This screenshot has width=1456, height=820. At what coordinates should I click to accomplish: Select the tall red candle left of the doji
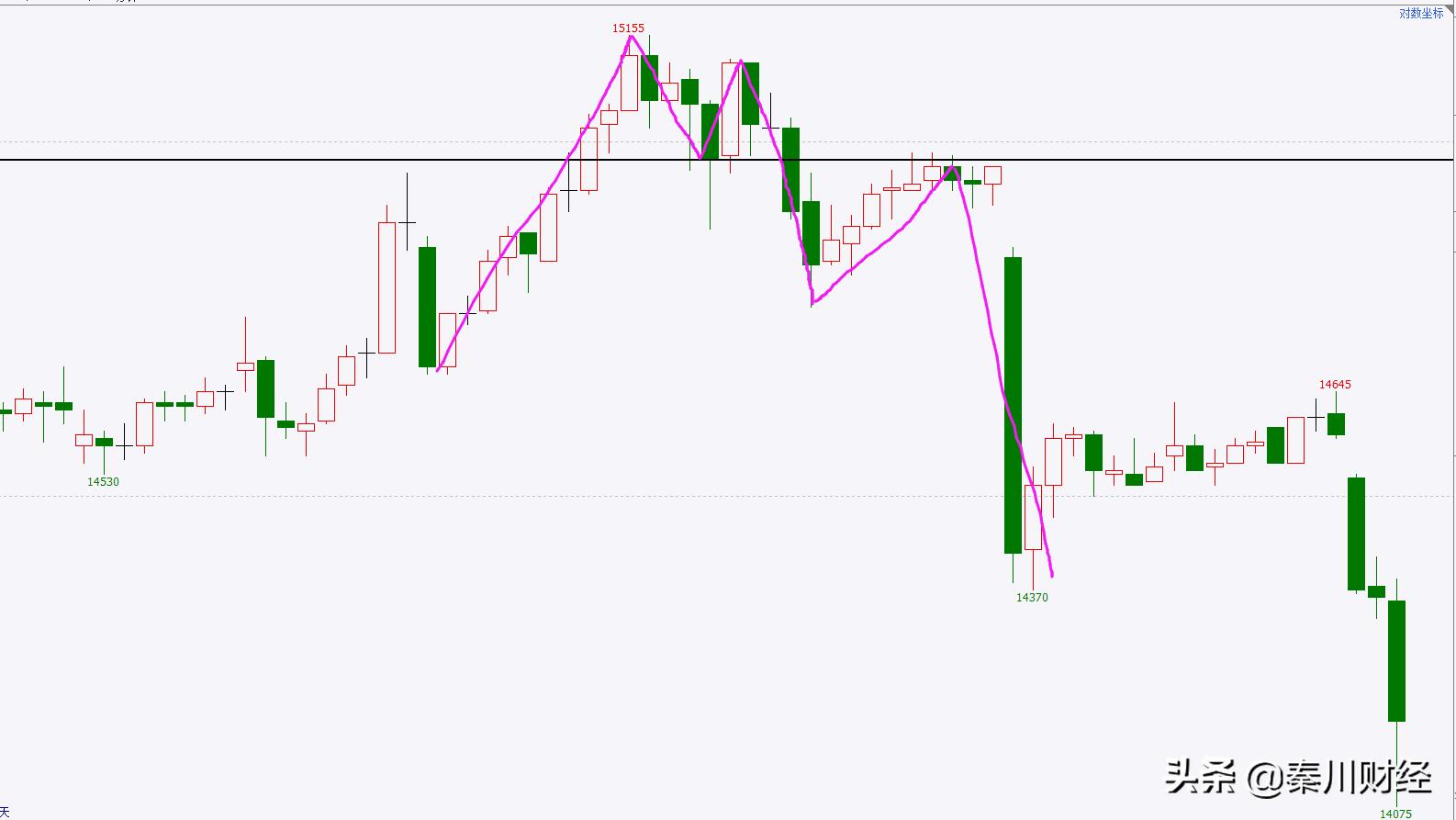[x=386, y=286]
